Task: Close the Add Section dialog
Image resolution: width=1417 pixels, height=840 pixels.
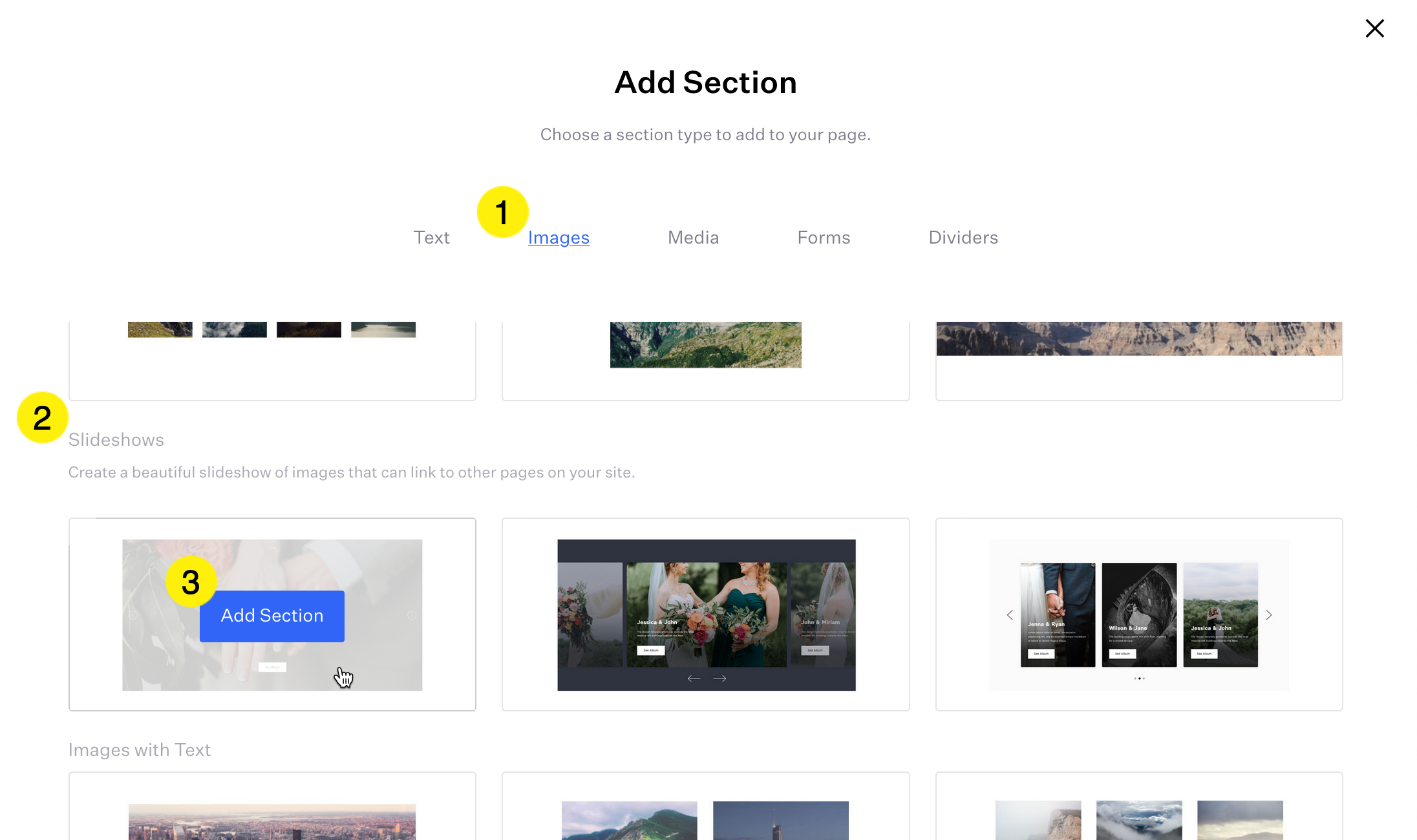Action: (x=1374, y=28)
